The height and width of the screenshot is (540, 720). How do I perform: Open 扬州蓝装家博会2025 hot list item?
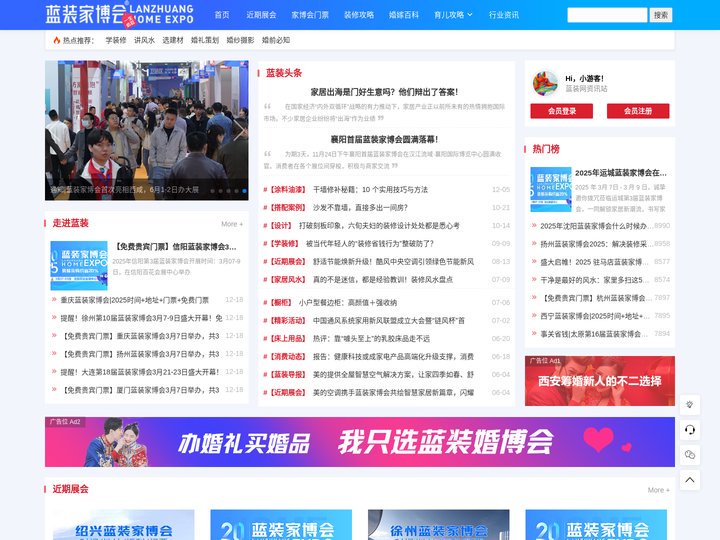(596, 244)
